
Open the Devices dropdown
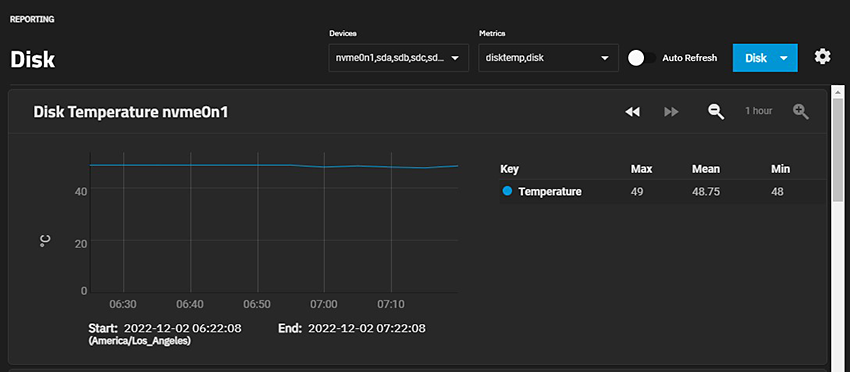(398, 58)
